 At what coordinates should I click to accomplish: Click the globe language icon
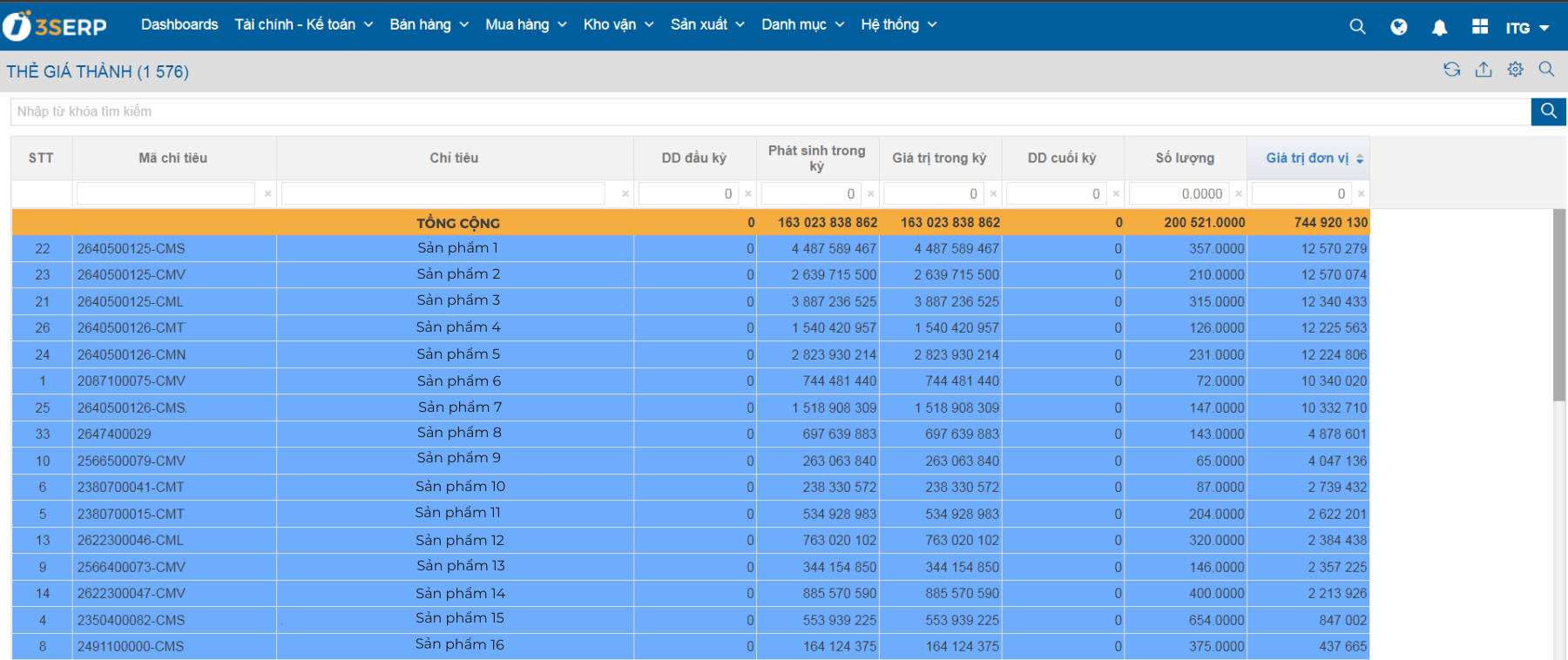click(1399, 27)
